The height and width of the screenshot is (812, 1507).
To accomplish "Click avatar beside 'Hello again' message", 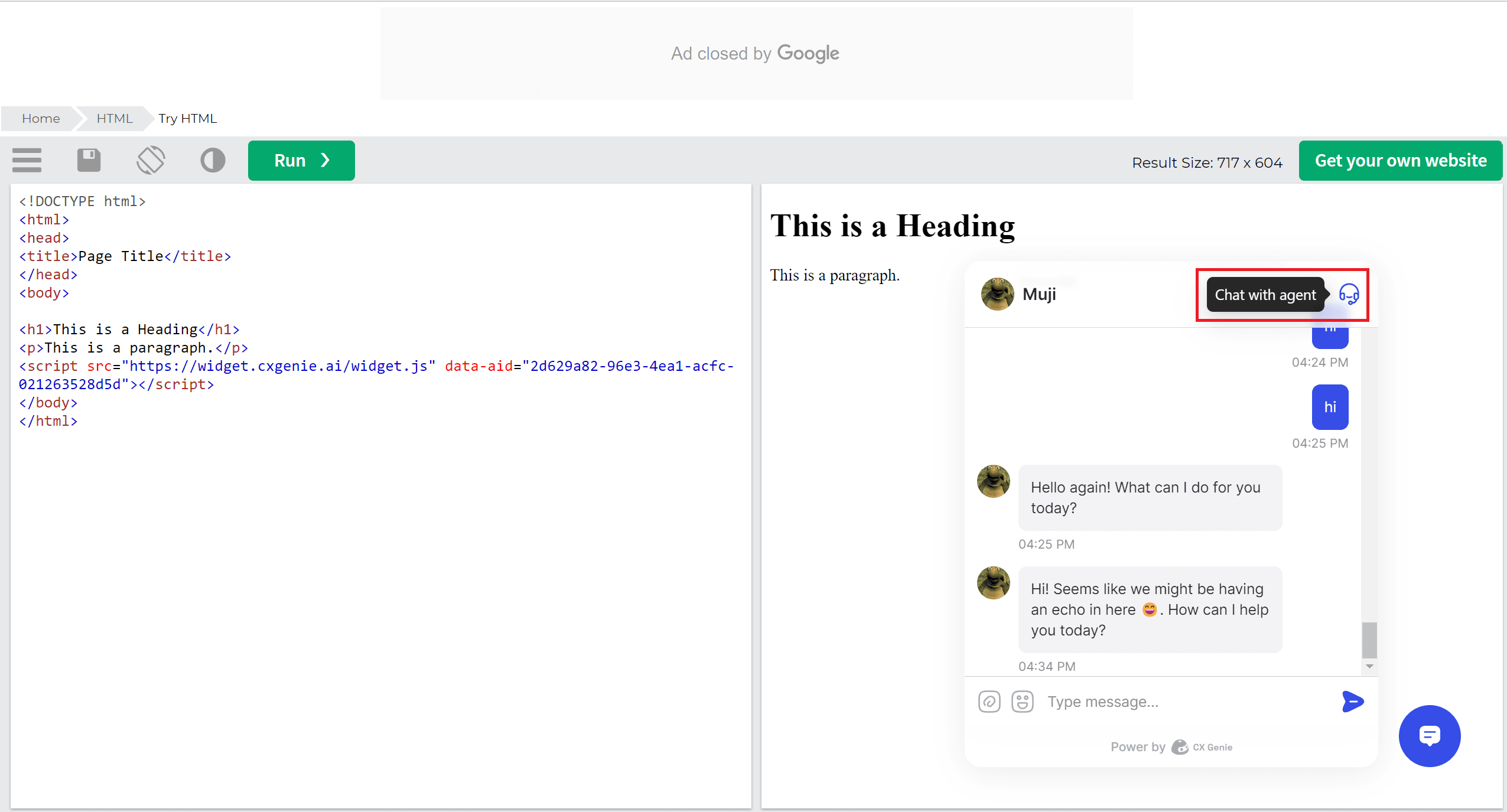I will coord(993,481).
